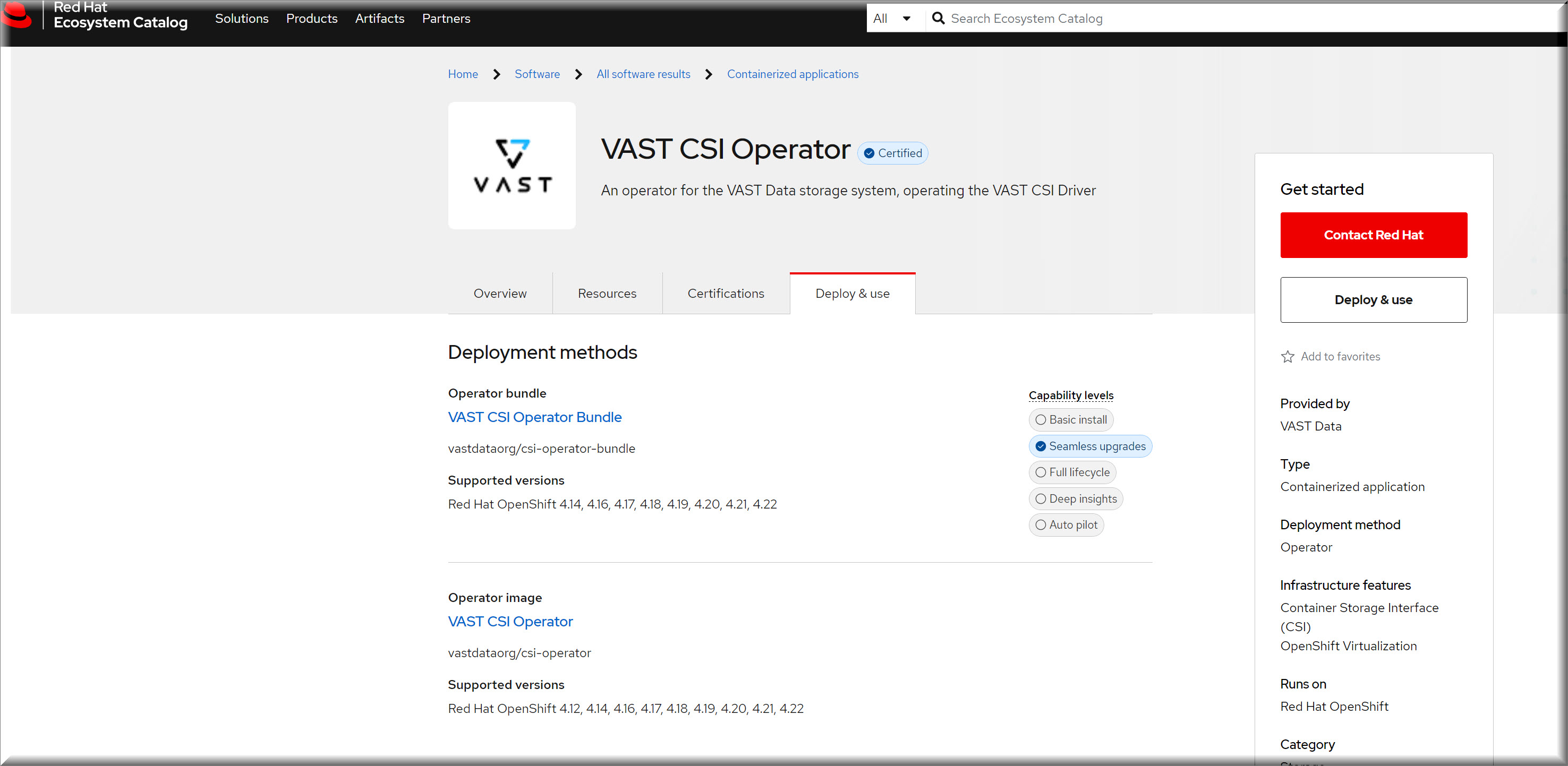Select the Basic install capability level
This screenshot has width=1568, height=766.
click(1071, 420)
